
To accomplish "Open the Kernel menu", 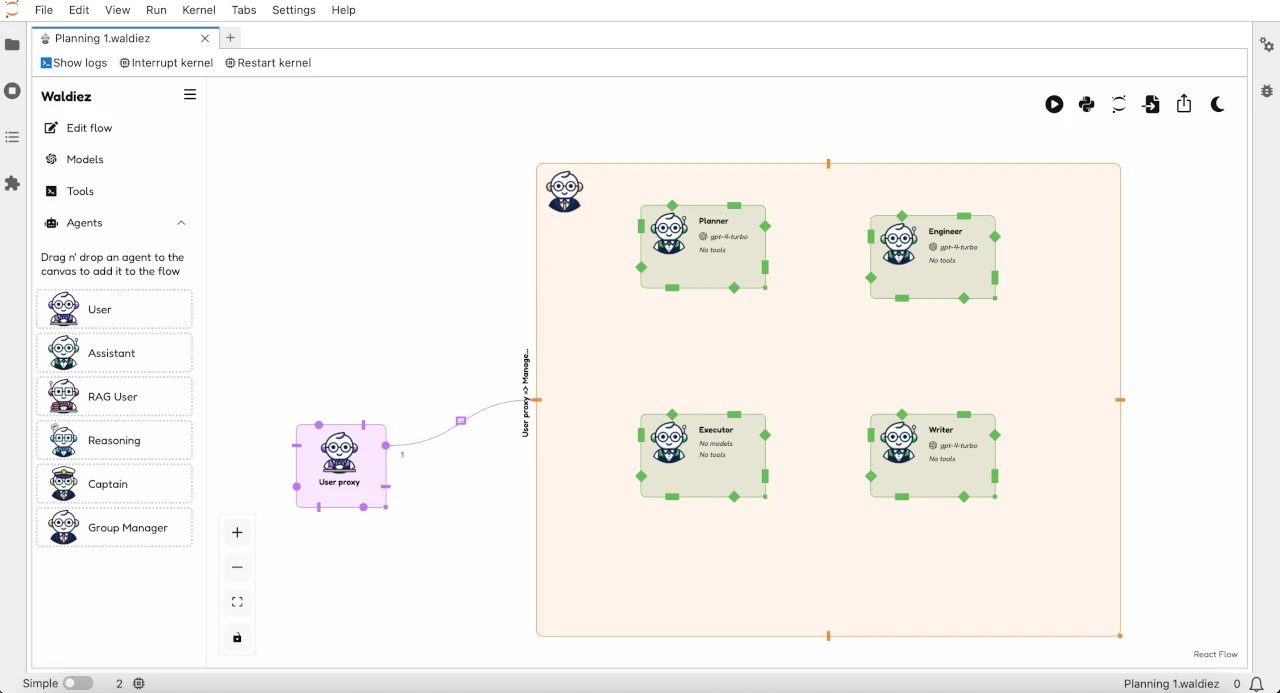I will coord(198,10).
